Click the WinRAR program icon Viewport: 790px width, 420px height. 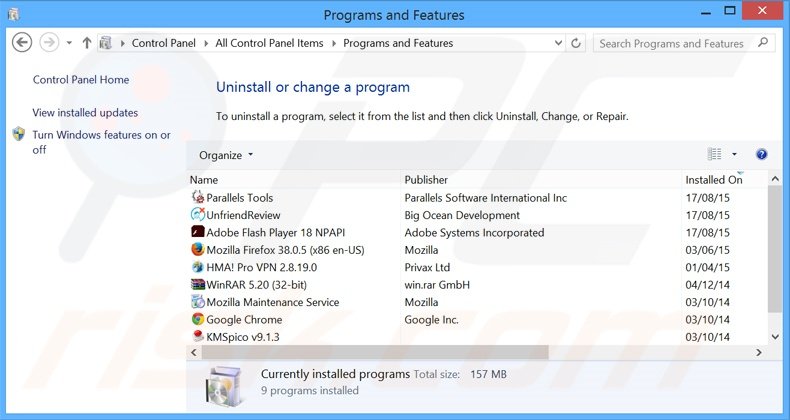(x=198, y=285)
